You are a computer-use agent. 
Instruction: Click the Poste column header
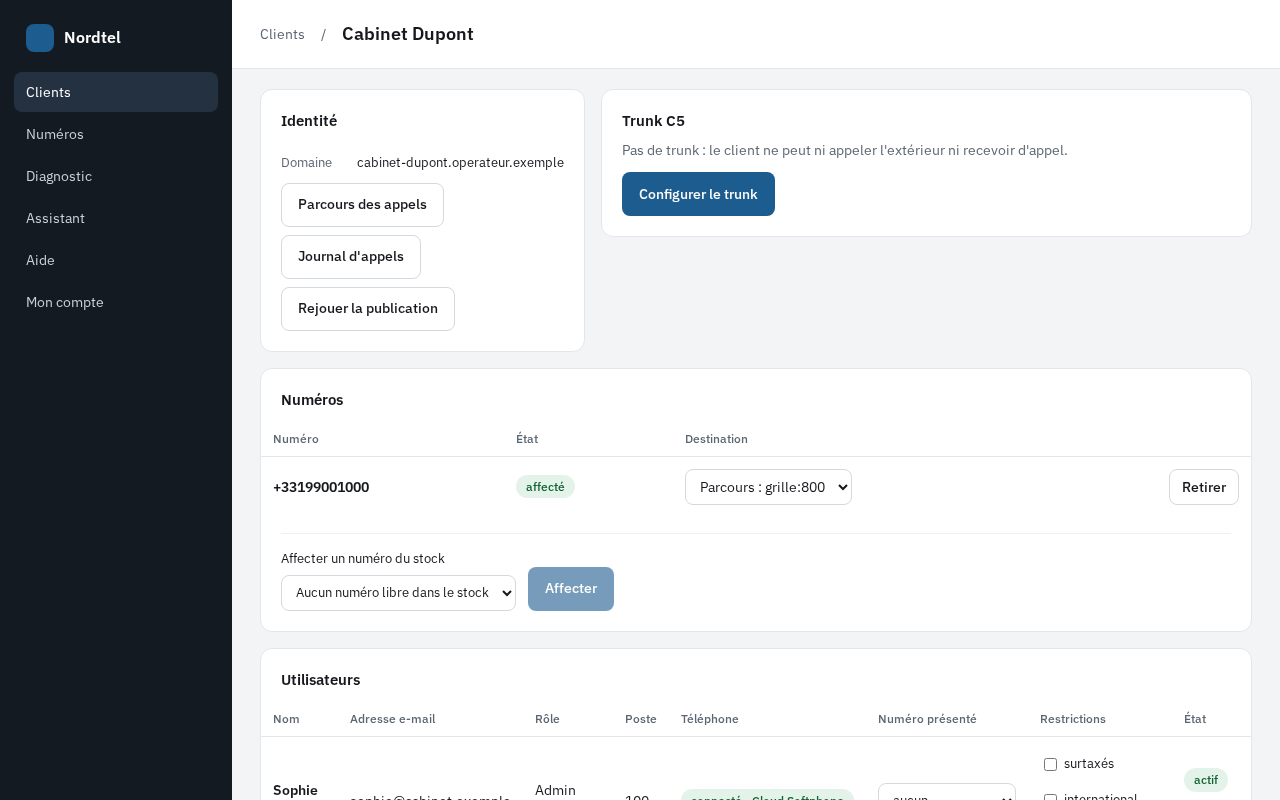[x=641, y=719]
